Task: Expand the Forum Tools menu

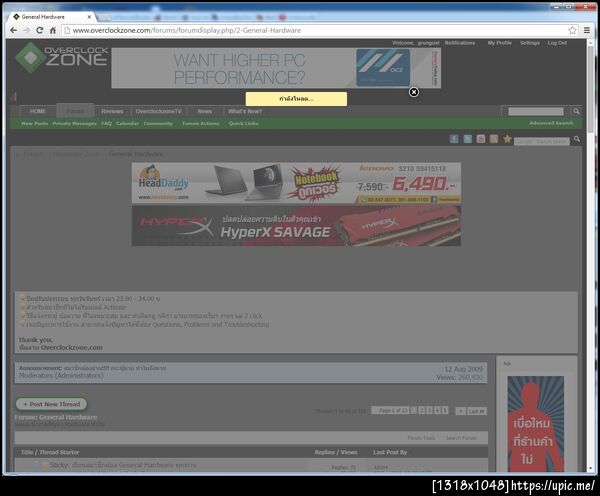Action: click(x=421, y=438)
